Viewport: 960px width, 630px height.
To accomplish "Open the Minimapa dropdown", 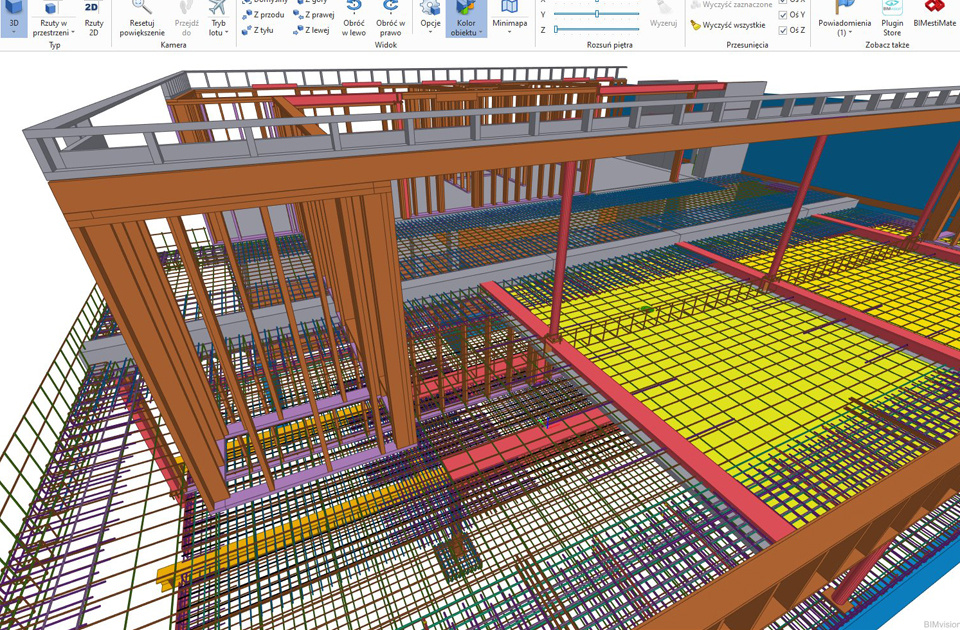I will tap(509, 24).
